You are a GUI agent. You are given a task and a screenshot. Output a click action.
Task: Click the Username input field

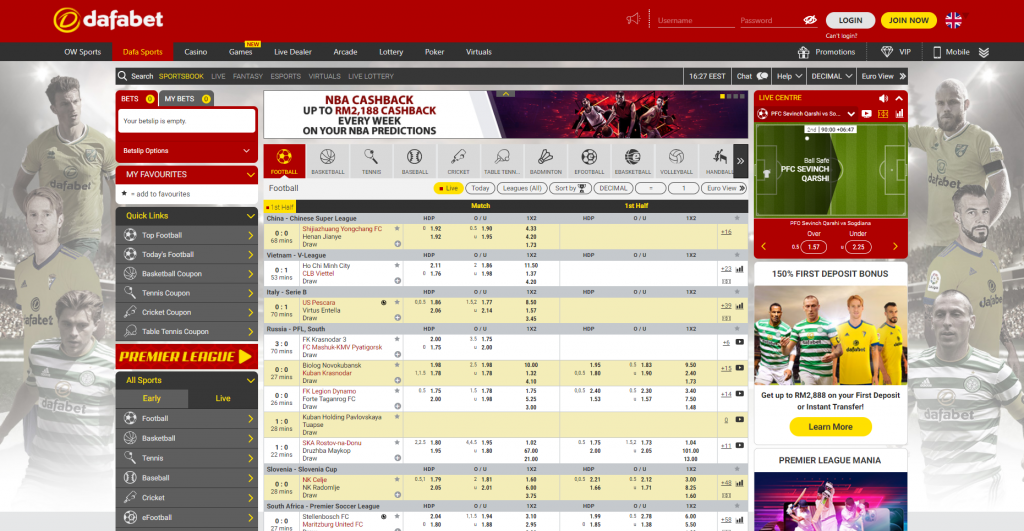696,20
